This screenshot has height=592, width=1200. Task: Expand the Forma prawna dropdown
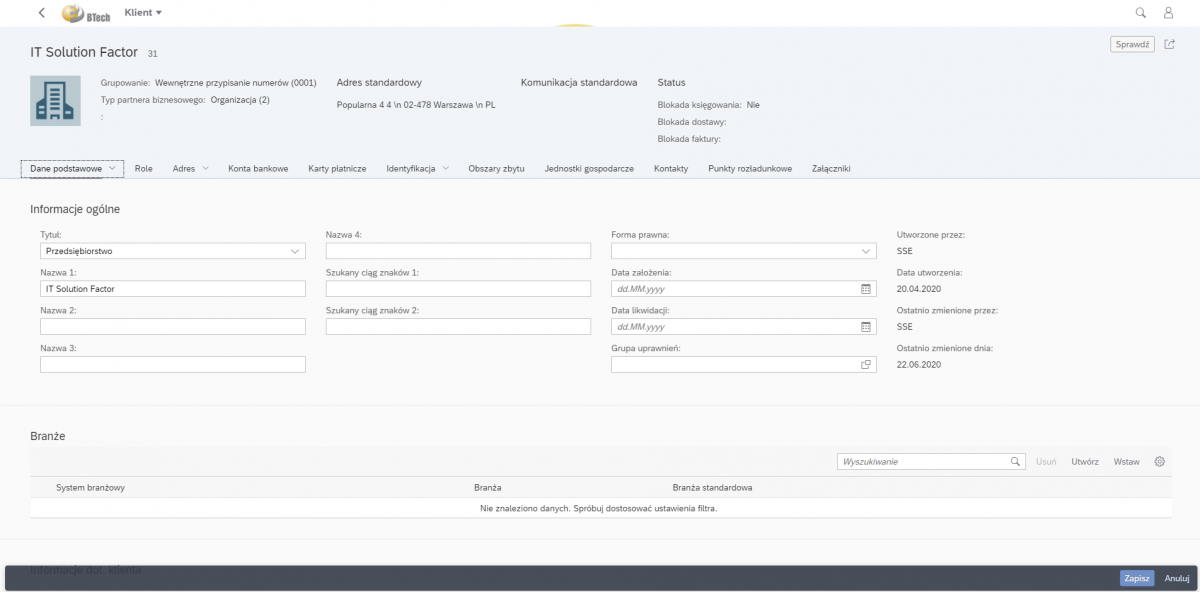[x=866, y=252]
